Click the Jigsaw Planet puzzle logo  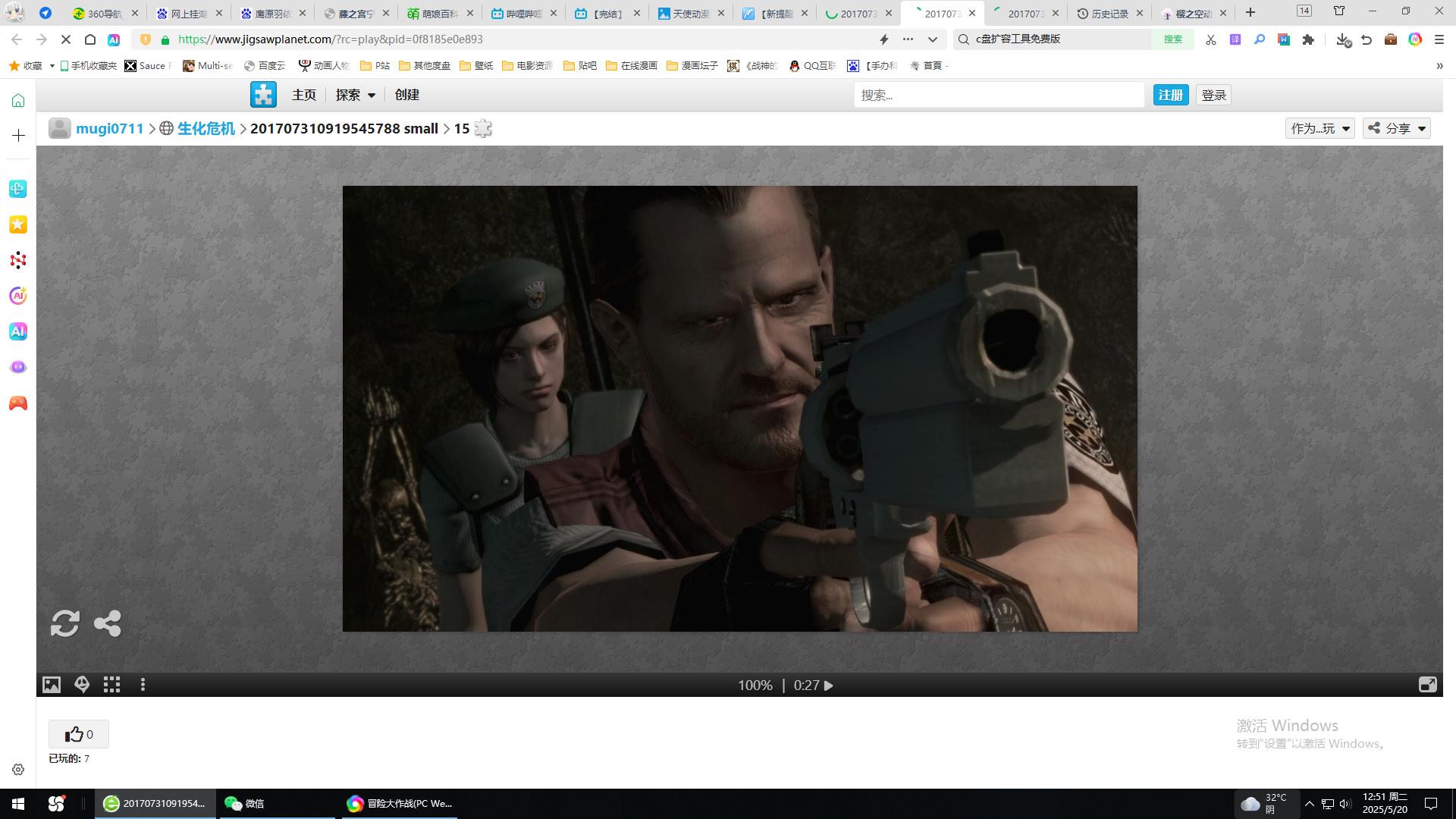coord(263,95)
